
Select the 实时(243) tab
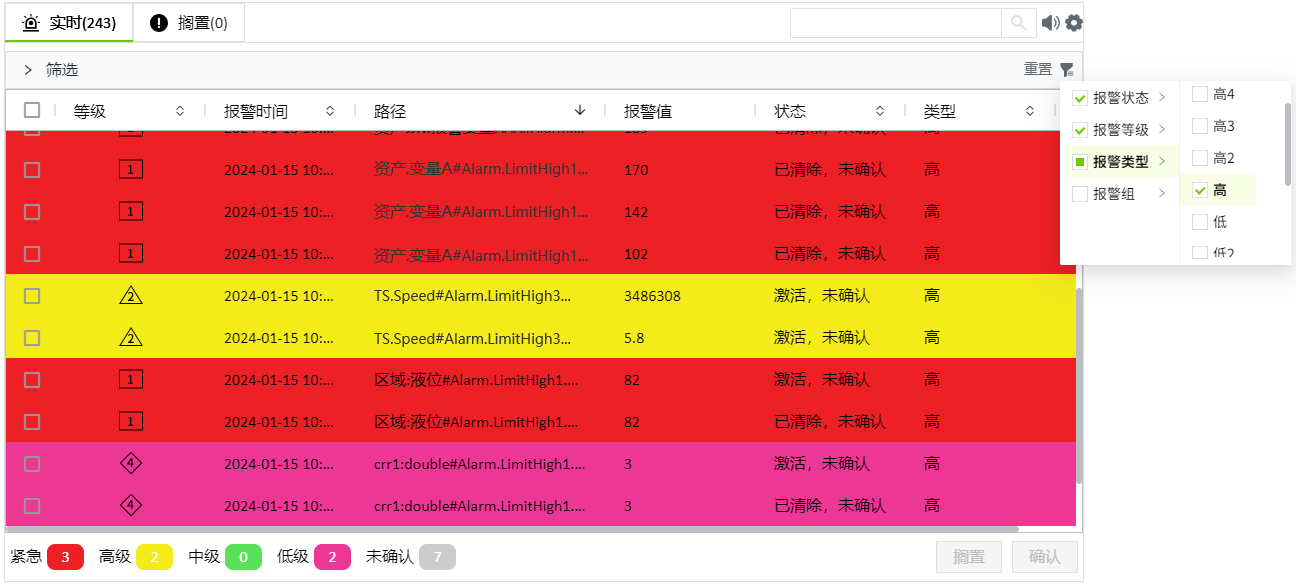pos(69,23)
